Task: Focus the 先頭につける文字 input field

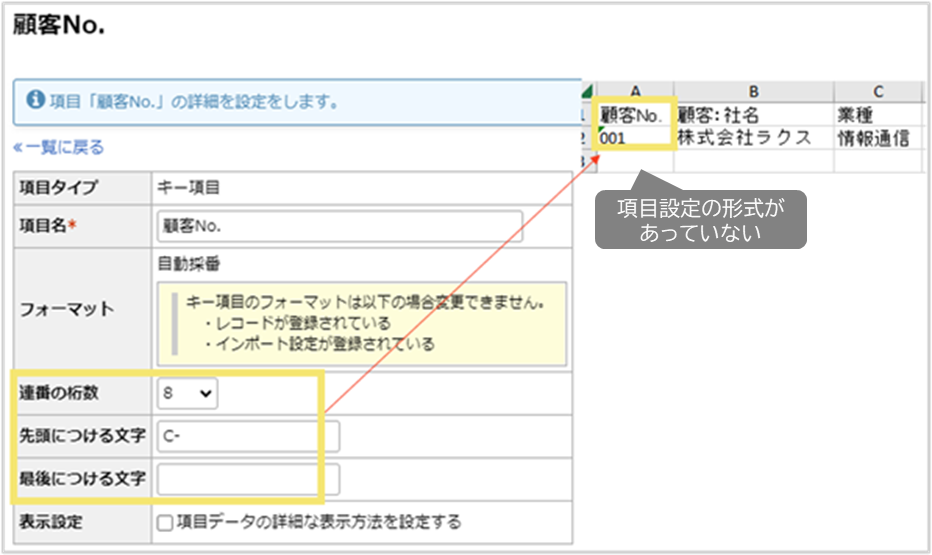Action: (248, 437)
